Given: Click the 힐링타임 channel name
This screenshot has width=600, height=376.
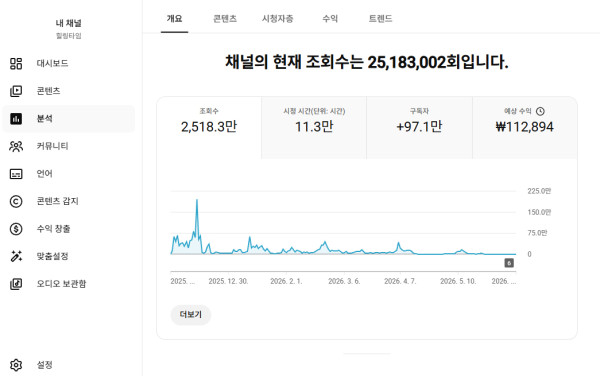Looking at the screenshot, I should point(68,36).
